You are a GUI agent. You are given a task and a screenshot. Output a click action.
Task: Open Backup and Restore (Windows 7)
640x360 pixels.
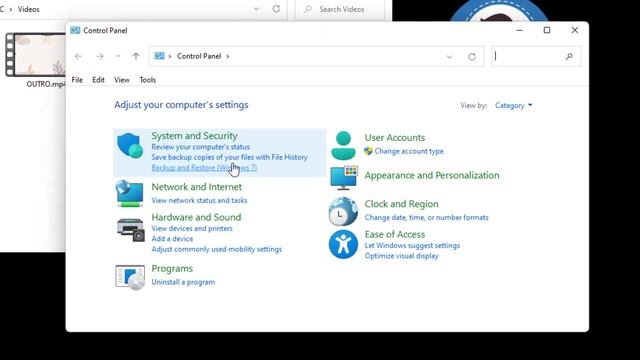coord(204,167)
